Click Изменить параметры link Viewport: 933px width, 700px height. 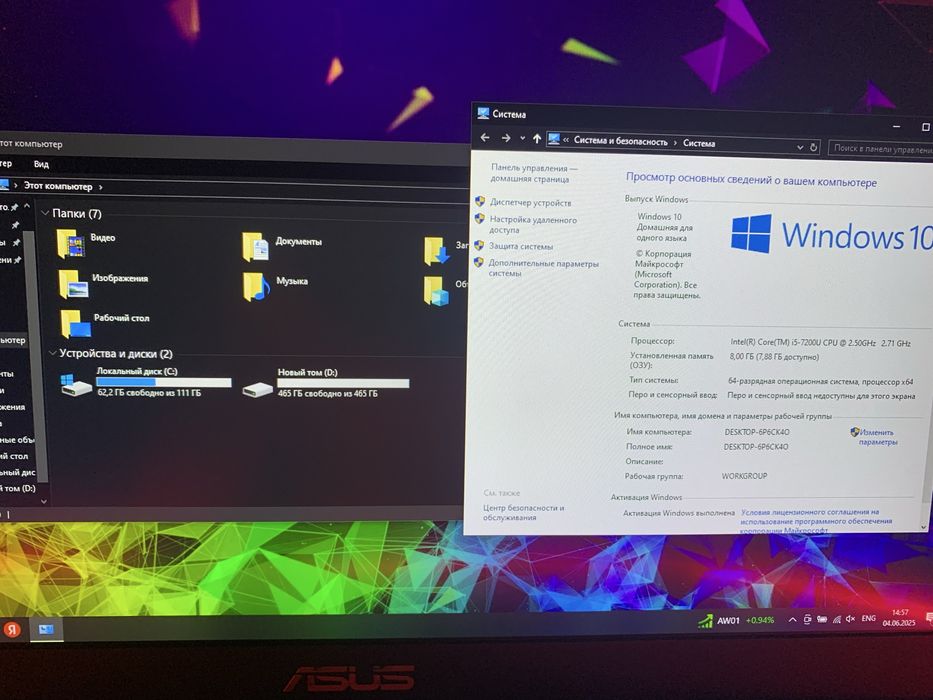click(x=877, y=437)
